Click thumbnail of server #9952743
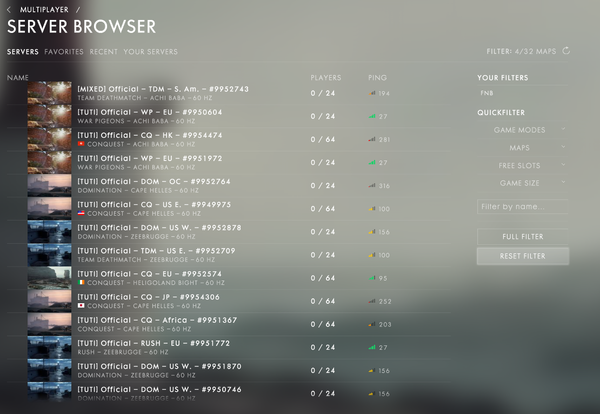The height and width of the screenshot is (414, 600). pos(49,93)
